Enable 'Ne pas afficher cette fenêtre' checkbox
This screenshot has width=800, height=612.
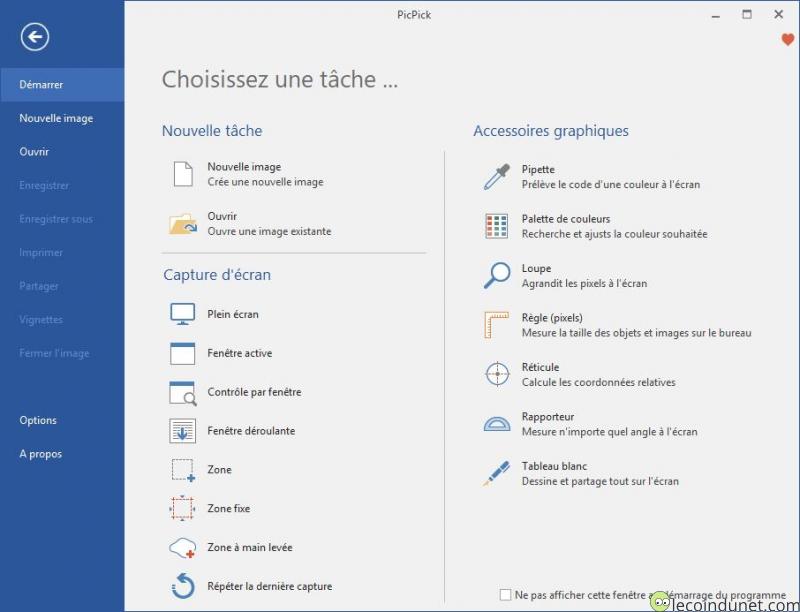(x=505, y=595)
